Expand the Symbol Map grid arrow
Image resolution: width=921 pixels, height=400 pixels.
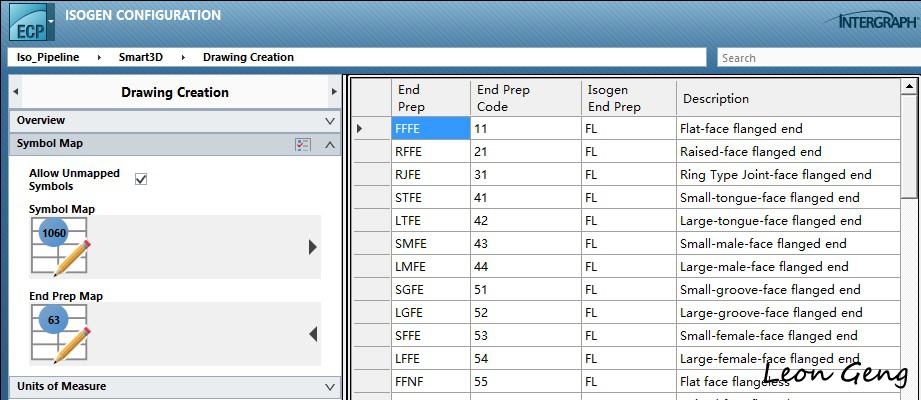(312, 247)
